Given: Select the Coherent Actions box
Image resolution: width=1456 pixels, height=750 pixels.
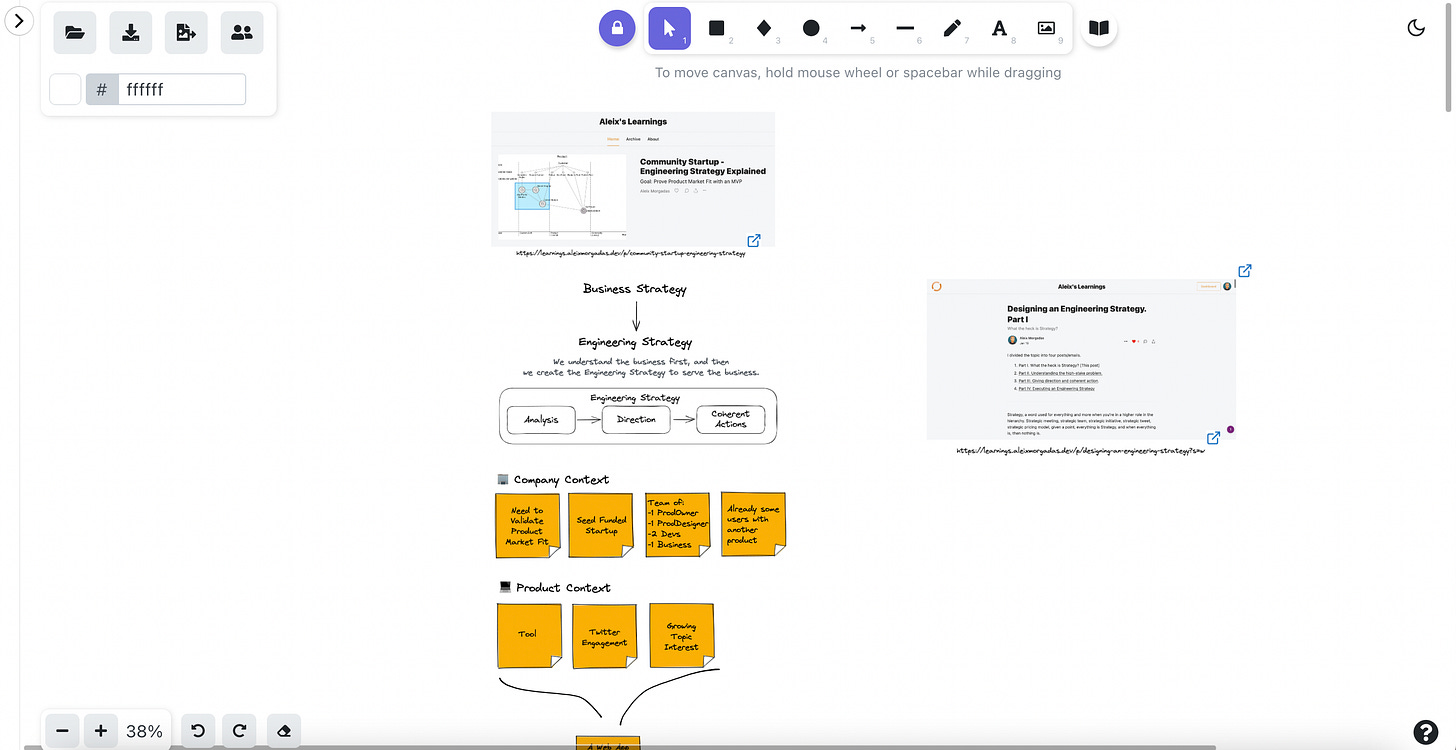Looking at the screenshot, I should (x=730, y=419).
